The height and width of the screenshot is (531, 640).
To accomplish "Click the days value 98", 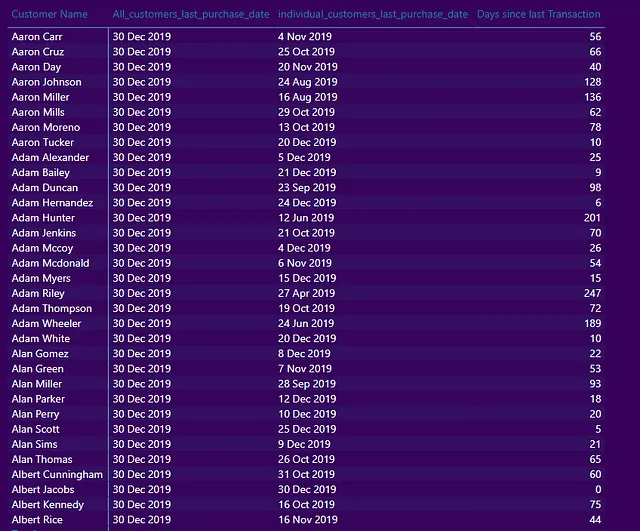I will point(595,188).
